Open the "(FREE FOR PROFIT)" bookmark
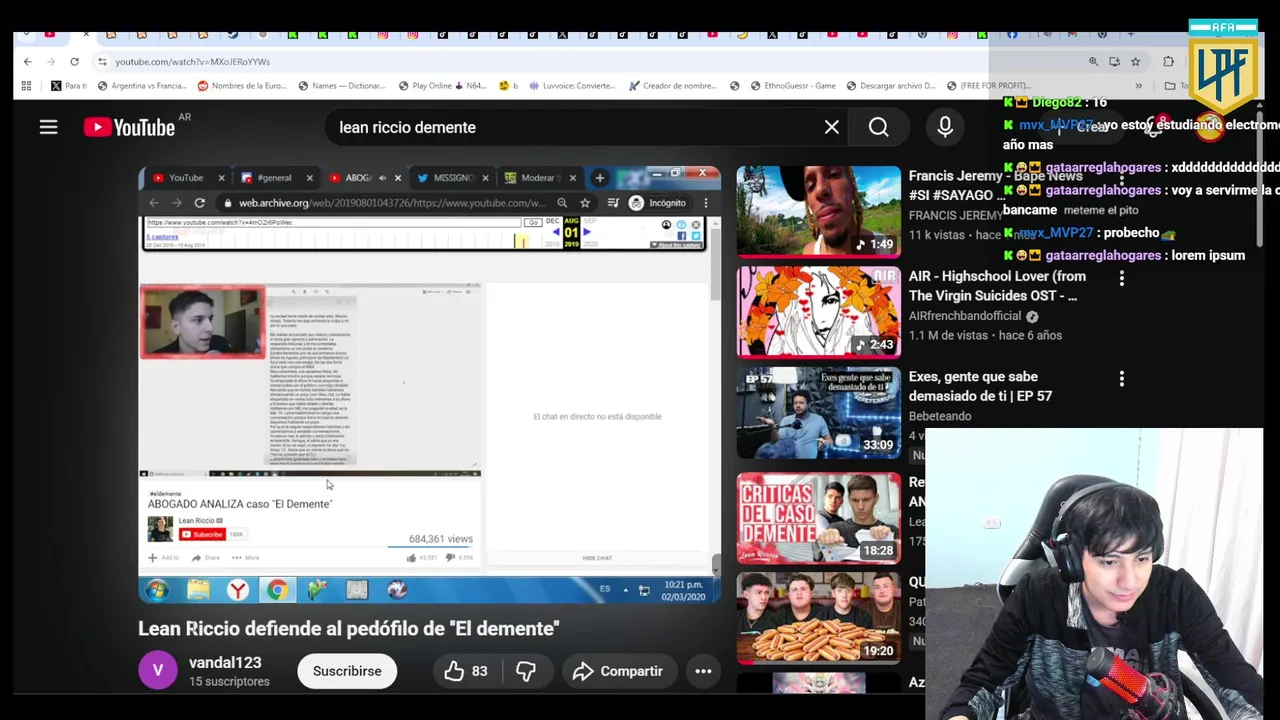Viewport: 1280px width, 720px height. coord(990,85)
